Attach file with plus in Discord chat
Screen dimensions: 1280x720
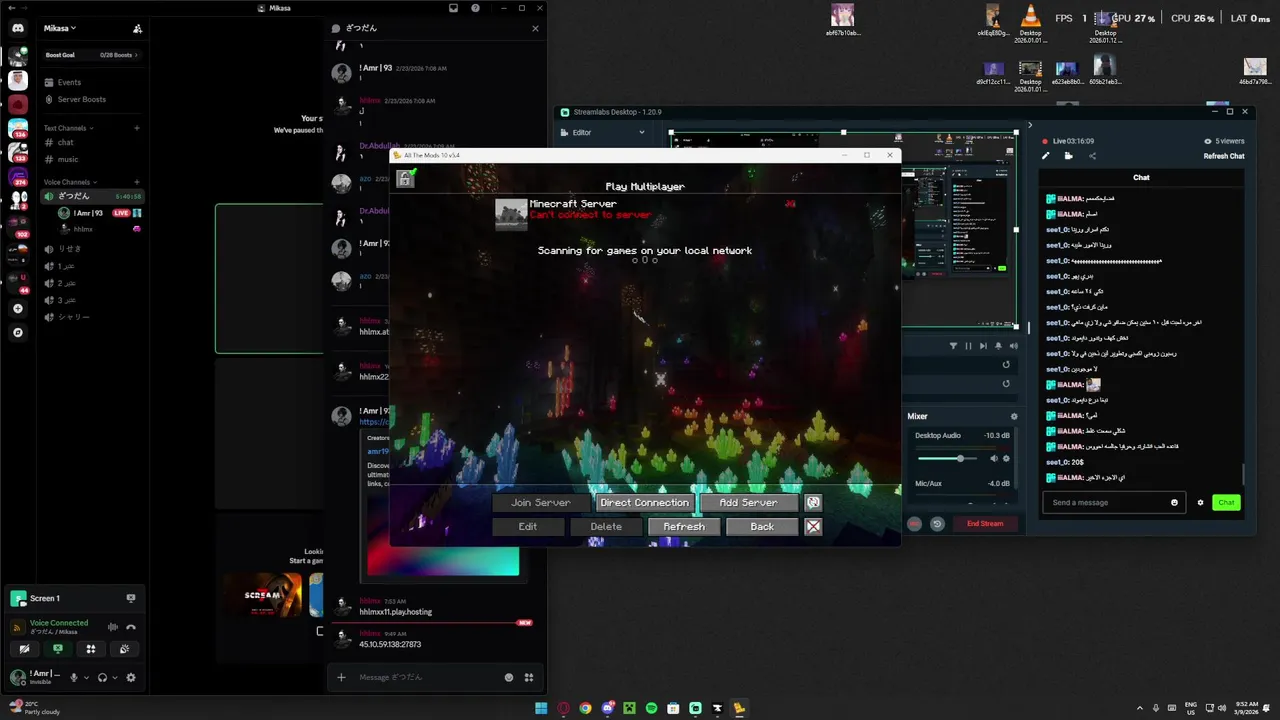(341, 677)
